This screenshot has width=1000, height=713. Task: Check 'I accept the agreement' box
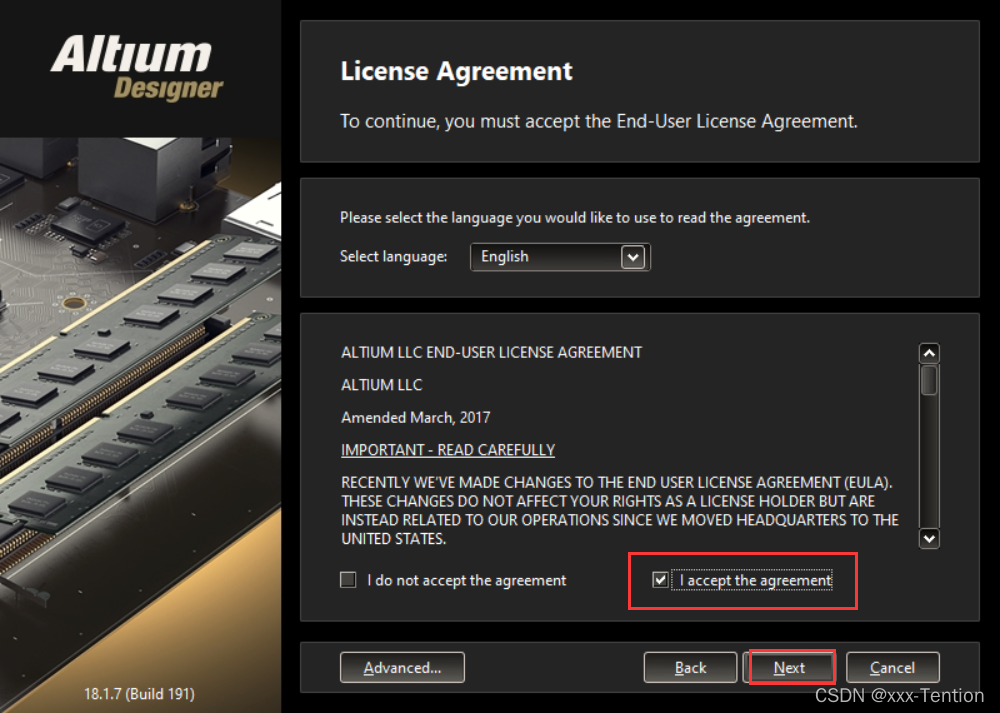660,580
